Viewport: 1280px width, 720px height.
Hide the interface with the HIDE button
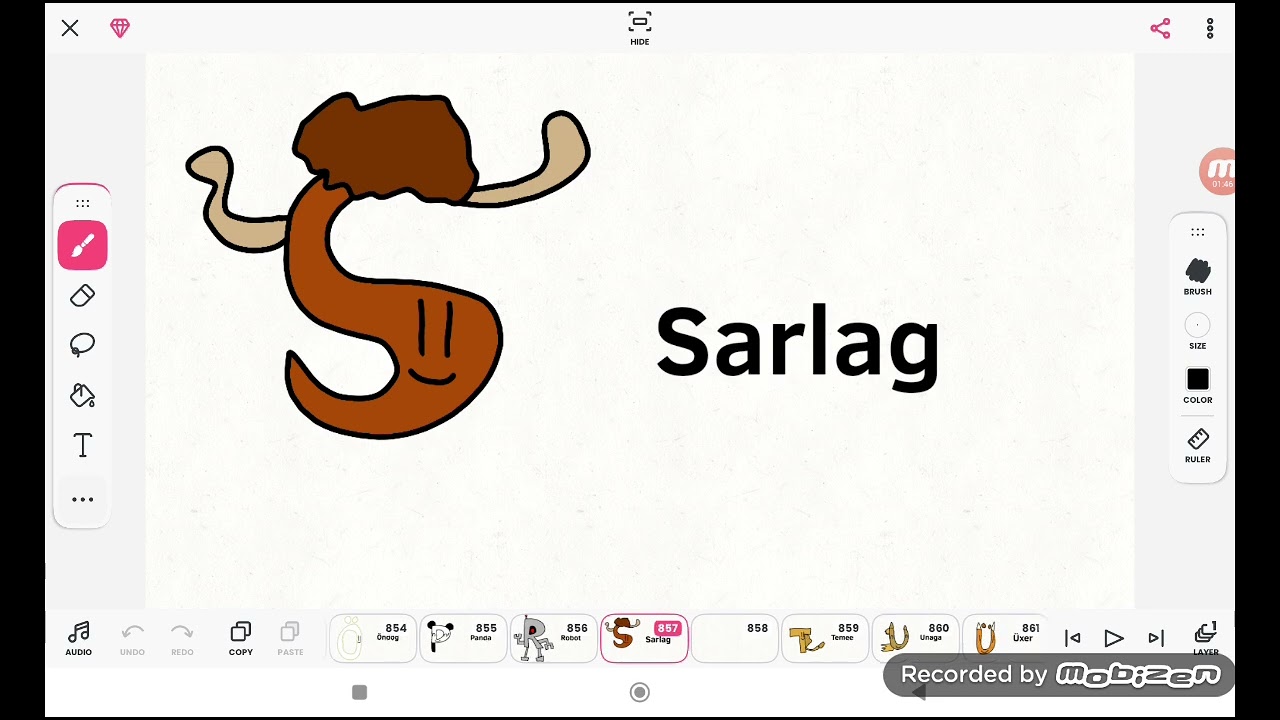[640, 28]
